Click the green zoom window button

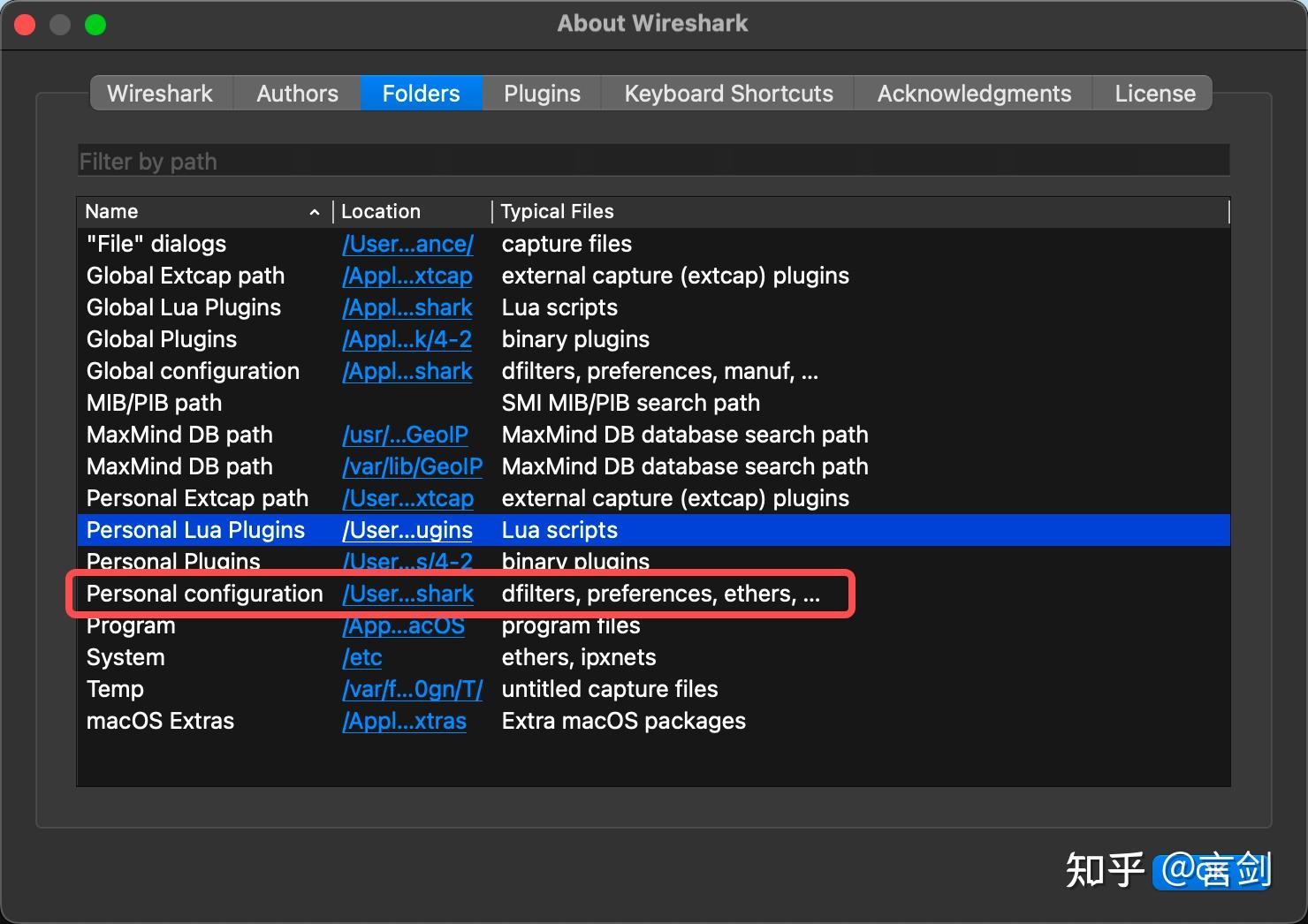click(95, 24)
